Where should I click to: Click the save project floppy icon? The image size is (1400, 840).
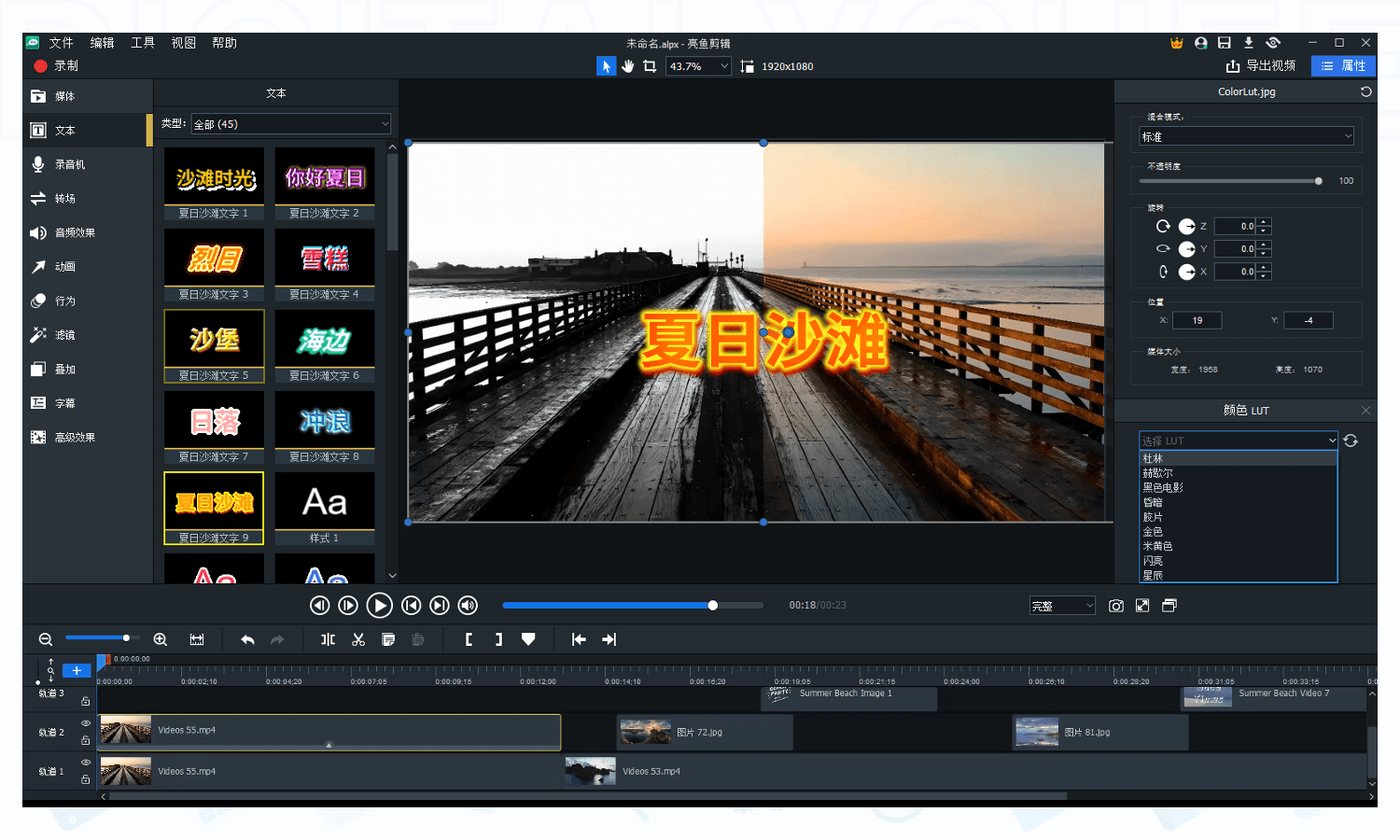point(1224,43)
